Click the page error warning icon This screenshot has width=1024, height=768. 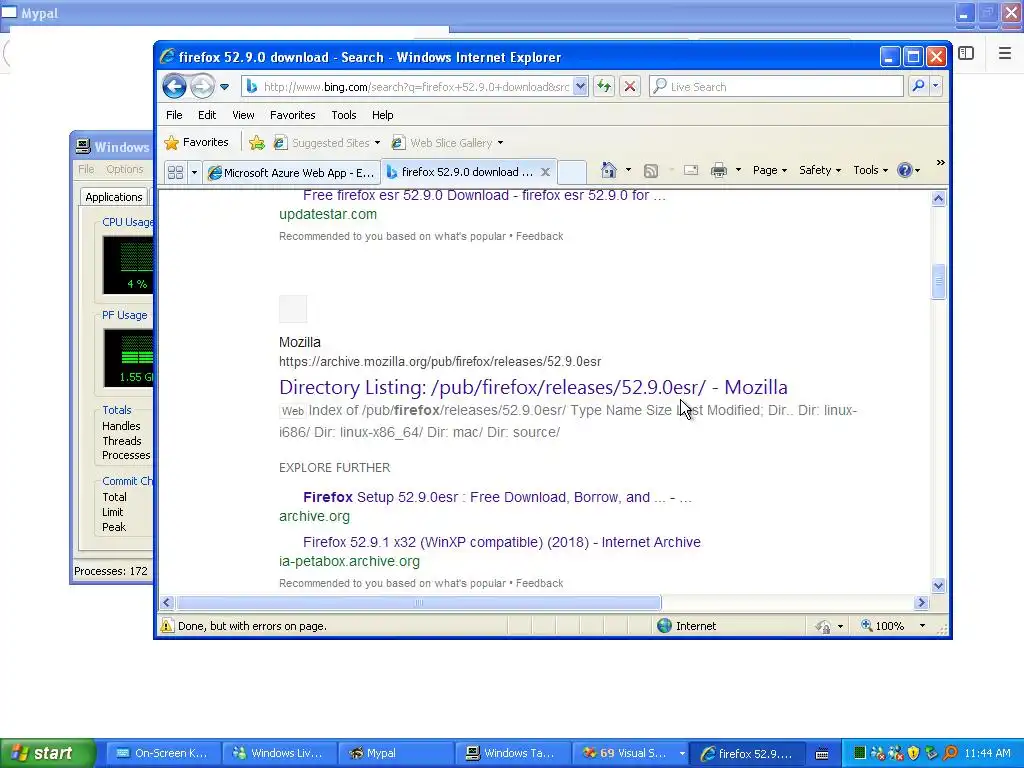[x=167, y=626]
